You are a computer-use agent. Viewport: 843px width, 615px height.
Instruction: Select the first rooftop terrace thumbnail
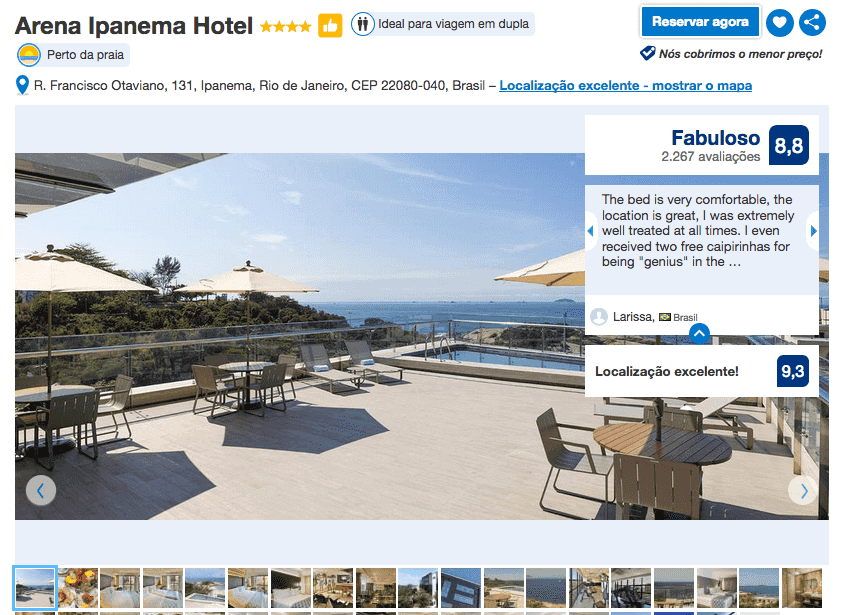pos(34,588)
